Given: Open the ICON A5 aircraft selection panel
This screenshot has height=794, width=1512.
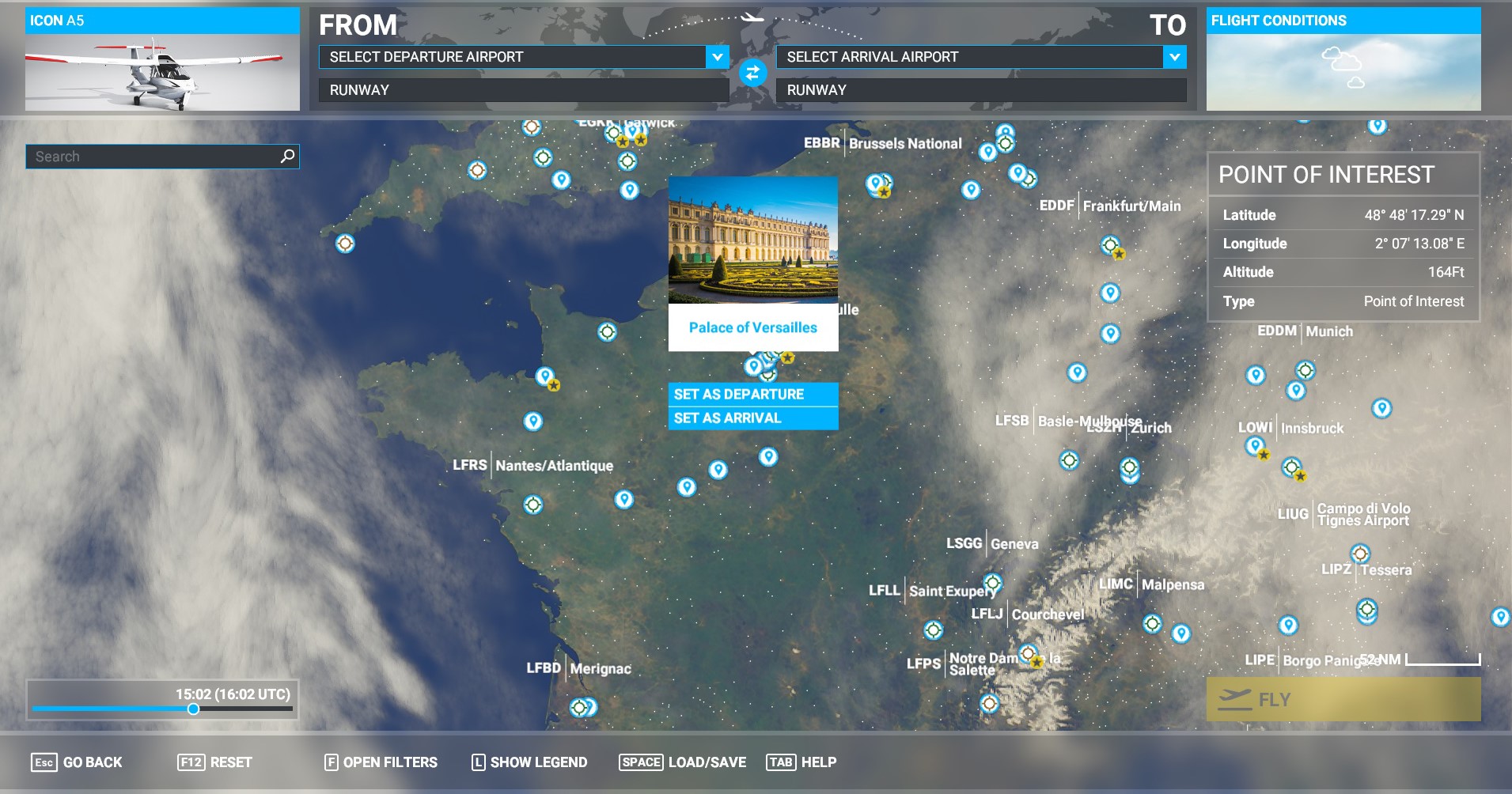Looking at the screenshot, I should coord(162,59).
